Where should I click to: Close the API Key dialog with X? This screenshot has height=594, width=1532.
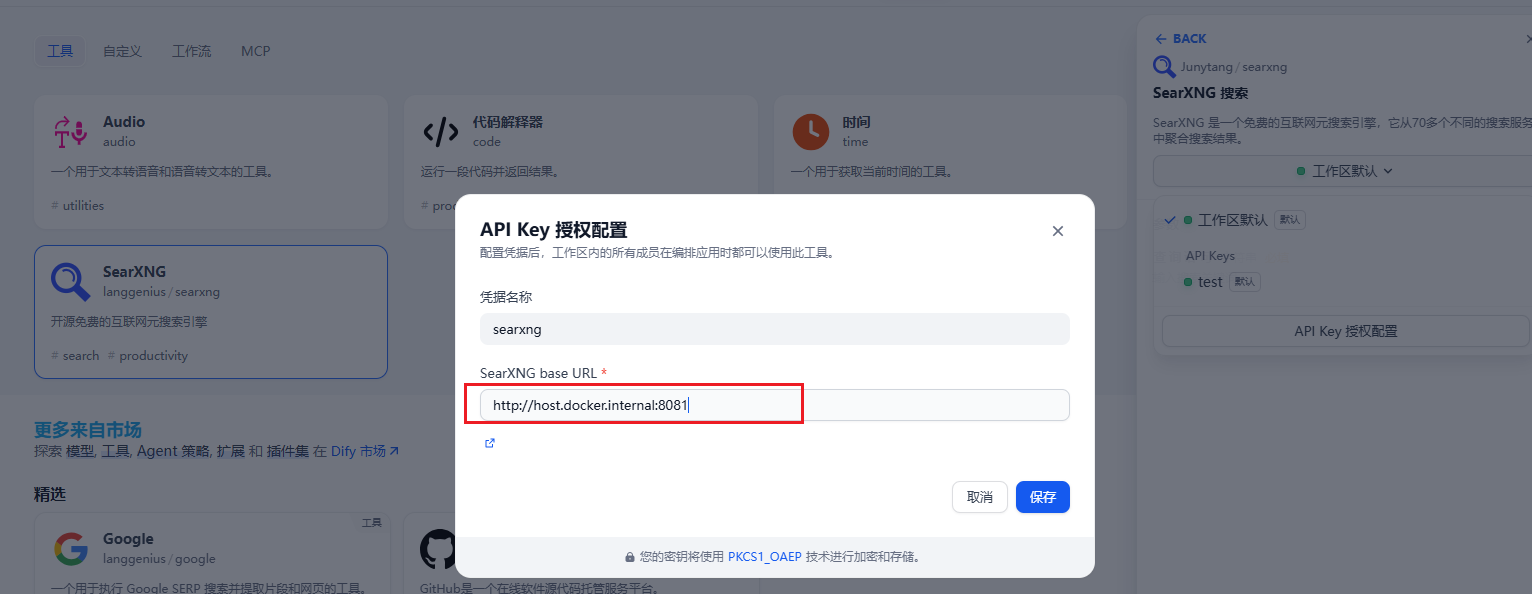(x=1058, y=231)
